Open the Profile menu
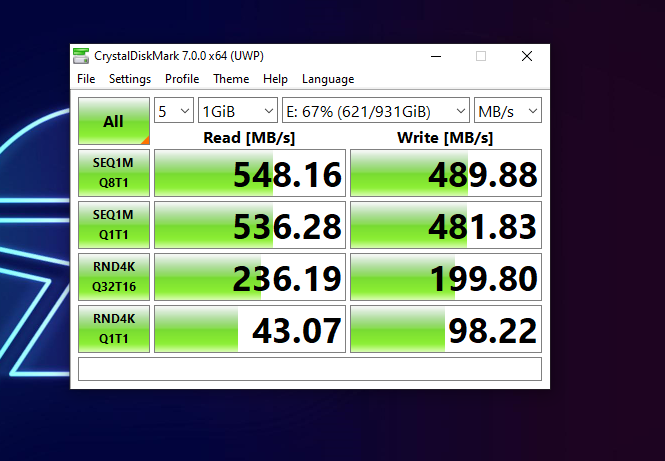This screenshot has height=461, width=665. 182,79
